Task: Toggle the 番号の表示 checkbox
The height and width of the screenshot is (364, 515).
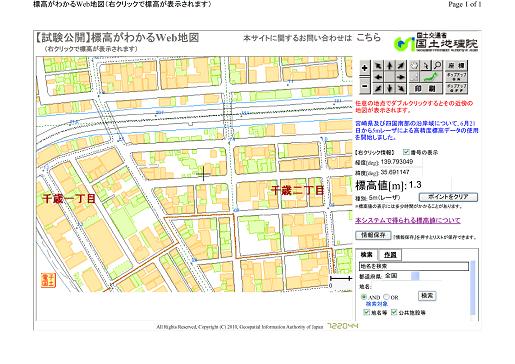Action: (406, 152)
